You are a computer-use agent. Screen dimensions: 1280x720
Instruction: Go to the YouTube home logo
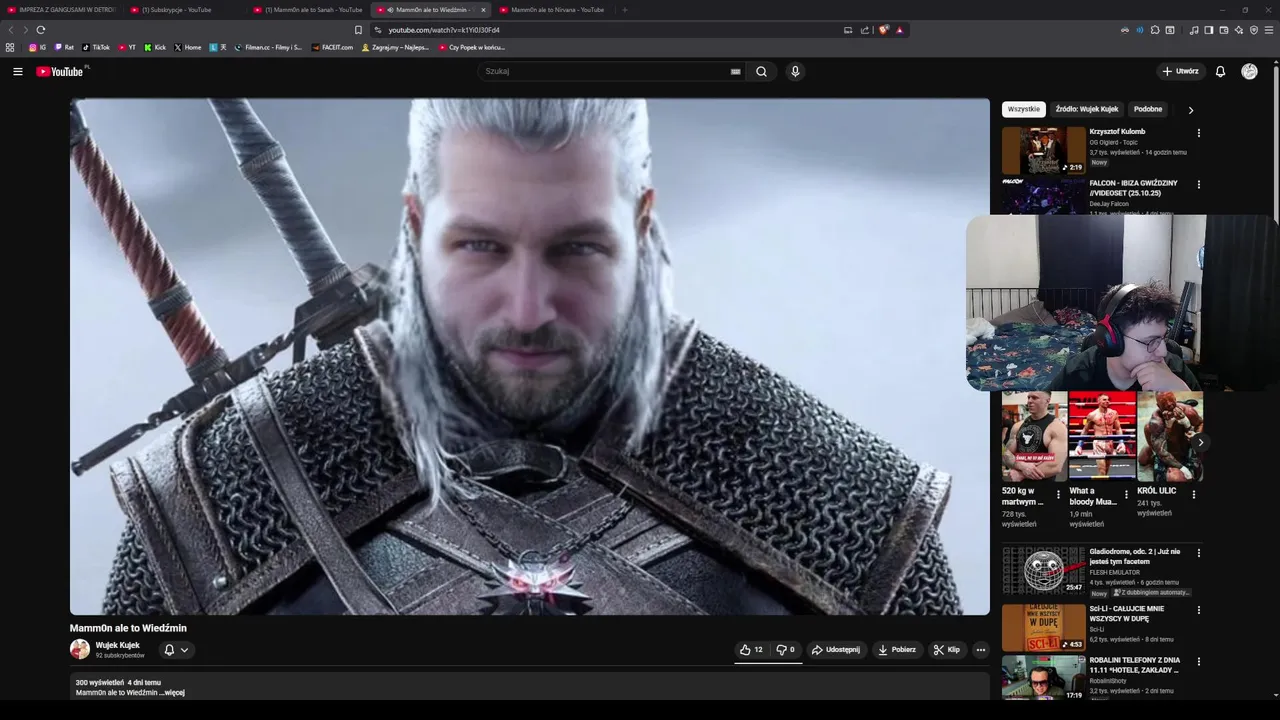(60, 71)
